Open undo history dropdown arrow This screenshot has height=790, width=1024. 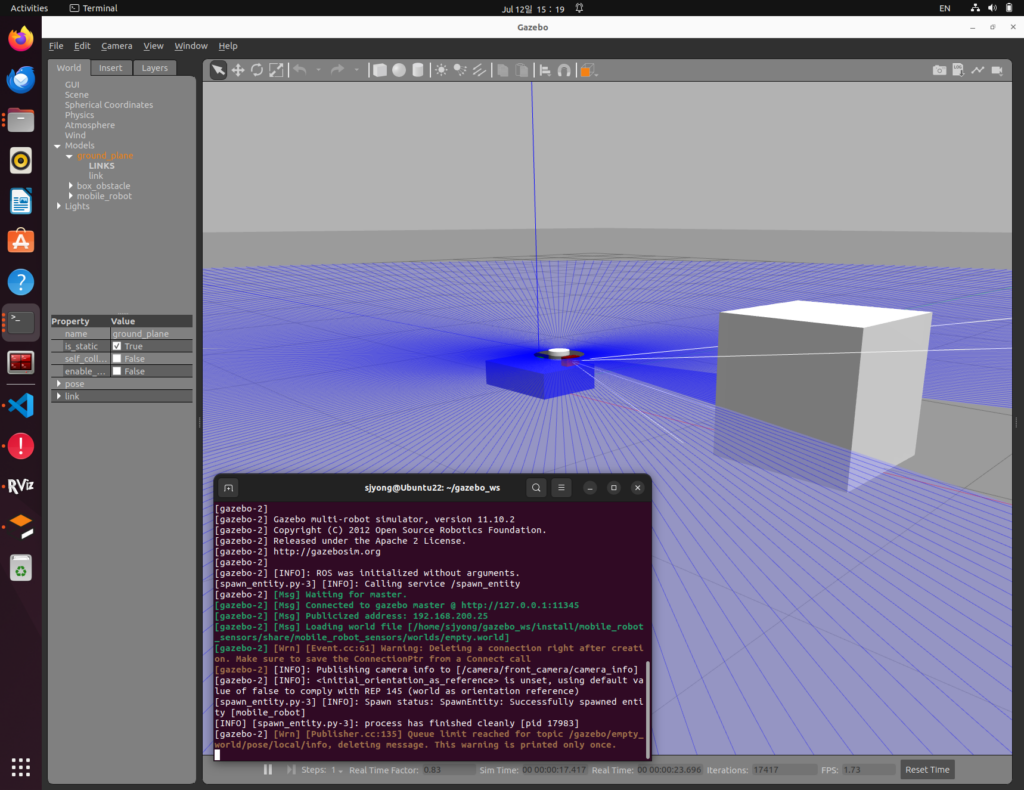(318, 69)
